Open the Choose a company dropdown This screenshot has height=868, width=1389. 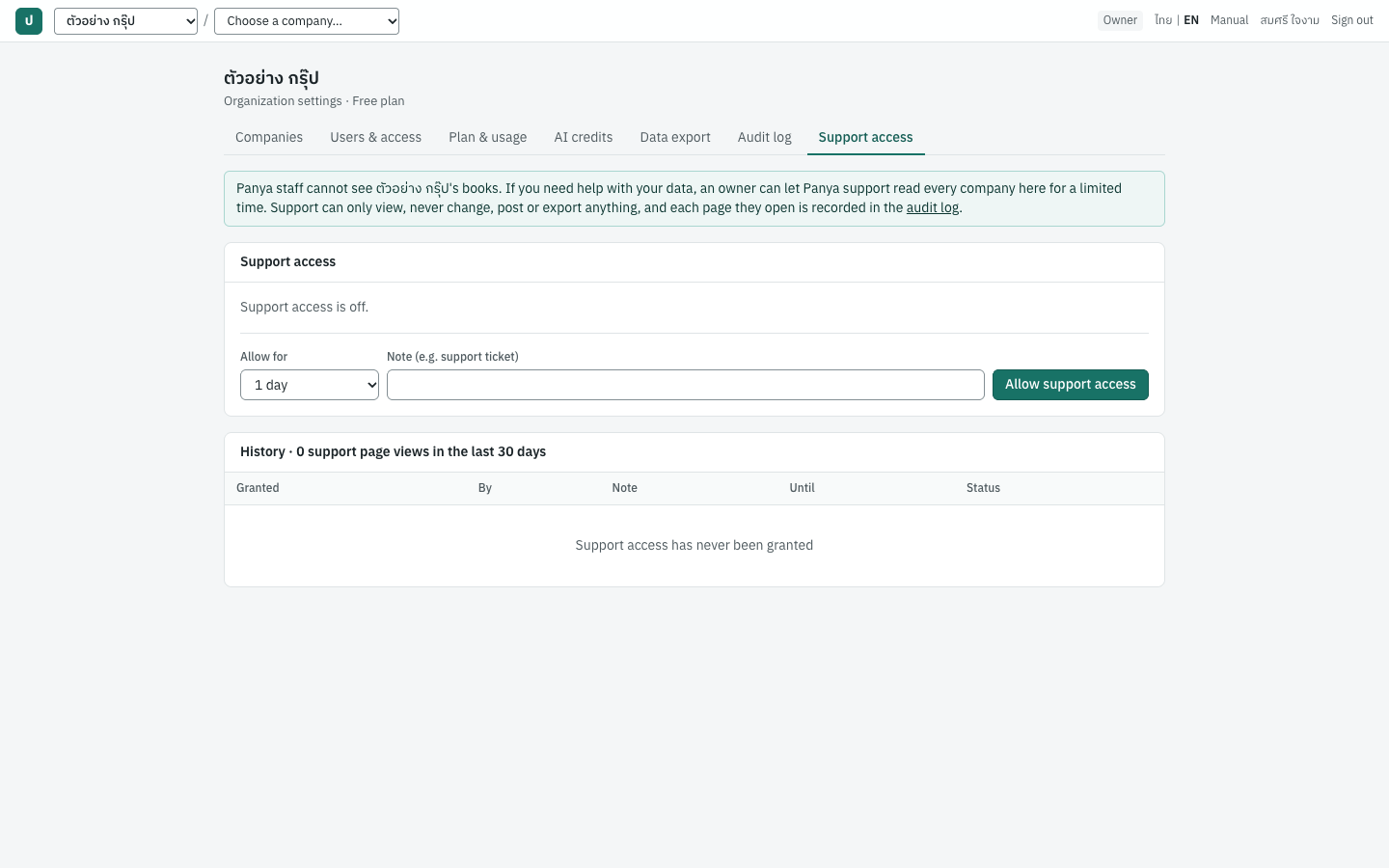307,21
